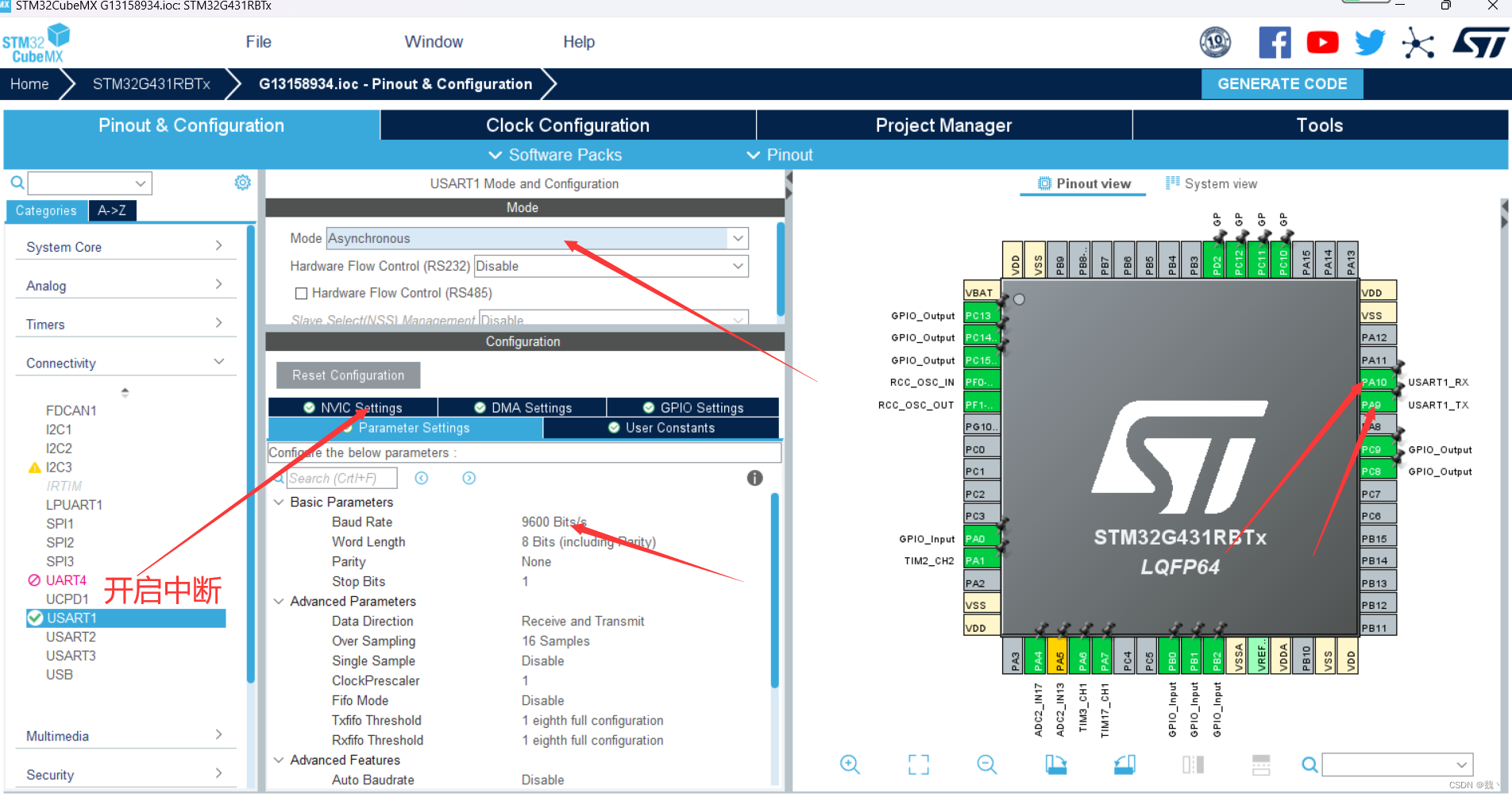Image resolution: width=1512 pixels, height=797 pixels.
Task: Expand the Software Packs menu
Action: tap(555, 155)
